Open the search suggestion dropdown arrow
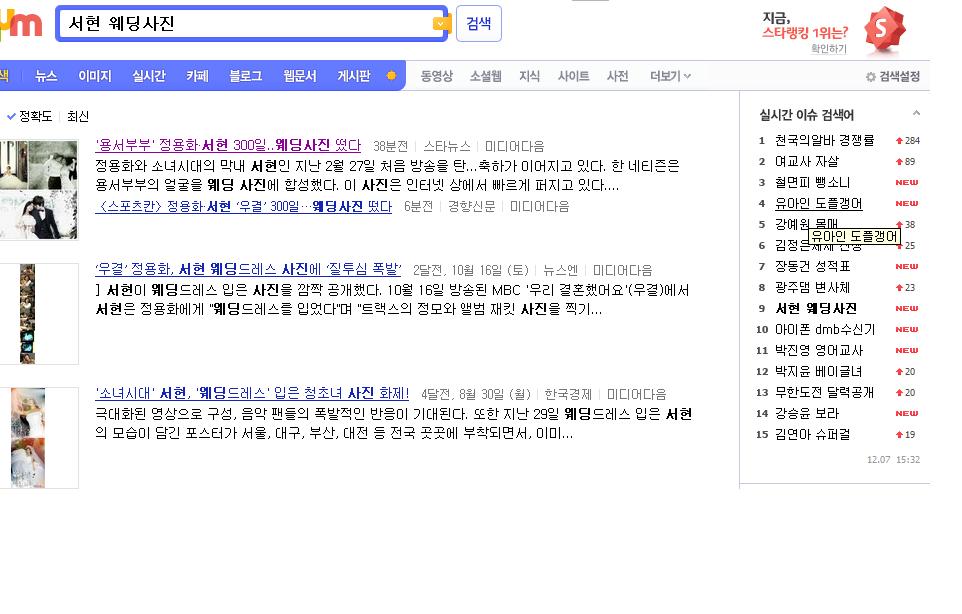This screenshot has width=962, height=614. tap(440, 24)
